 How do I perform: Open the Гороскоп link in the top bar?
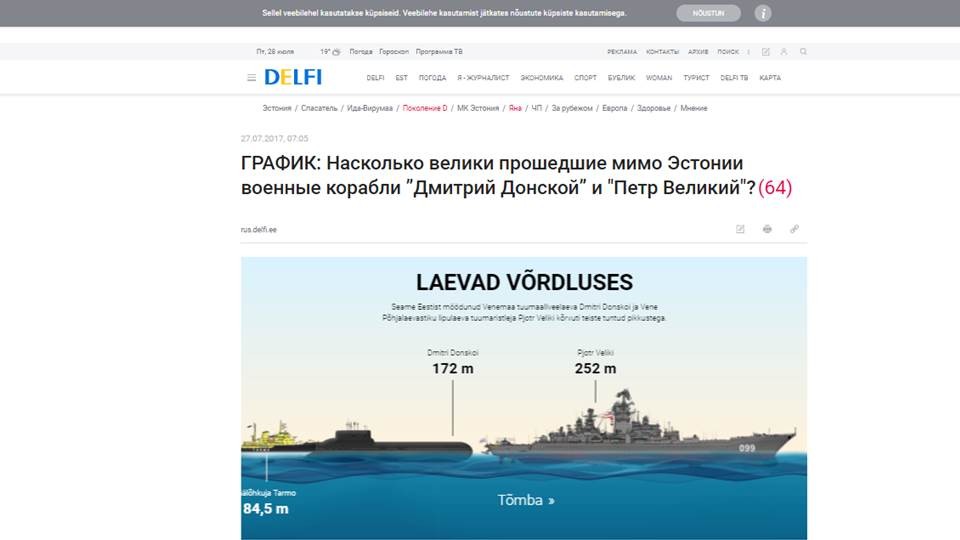pyautogui.click(x=394, y=52)
